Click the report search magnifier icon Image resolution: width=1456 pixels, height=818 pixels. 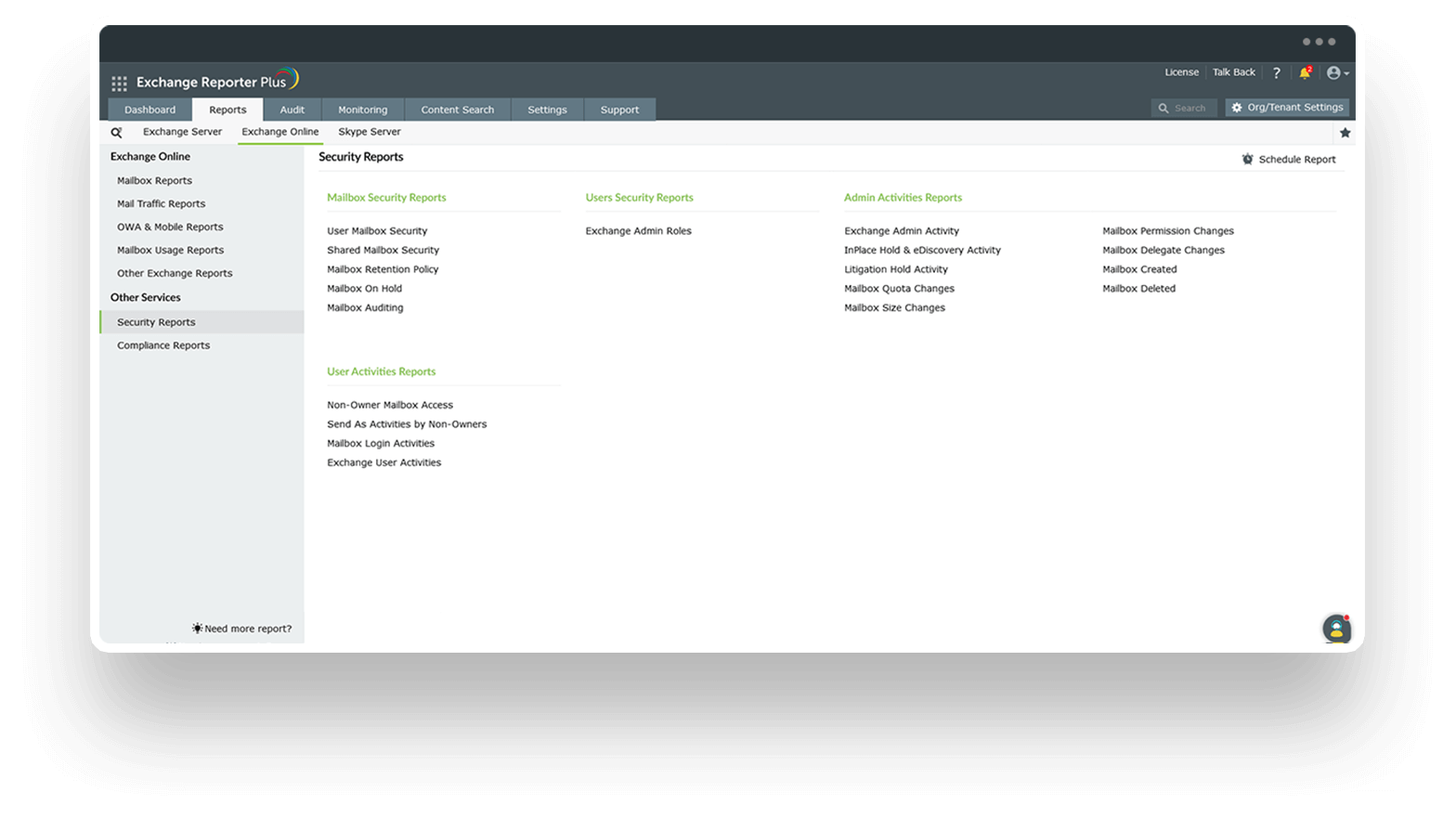tap(116, 133)
